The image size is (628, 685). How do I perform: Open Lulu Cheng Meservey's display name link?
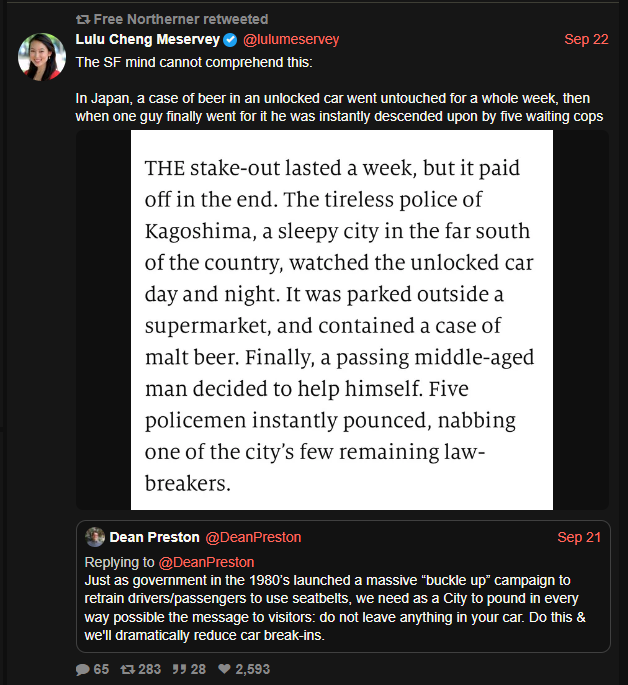(147, 40)
